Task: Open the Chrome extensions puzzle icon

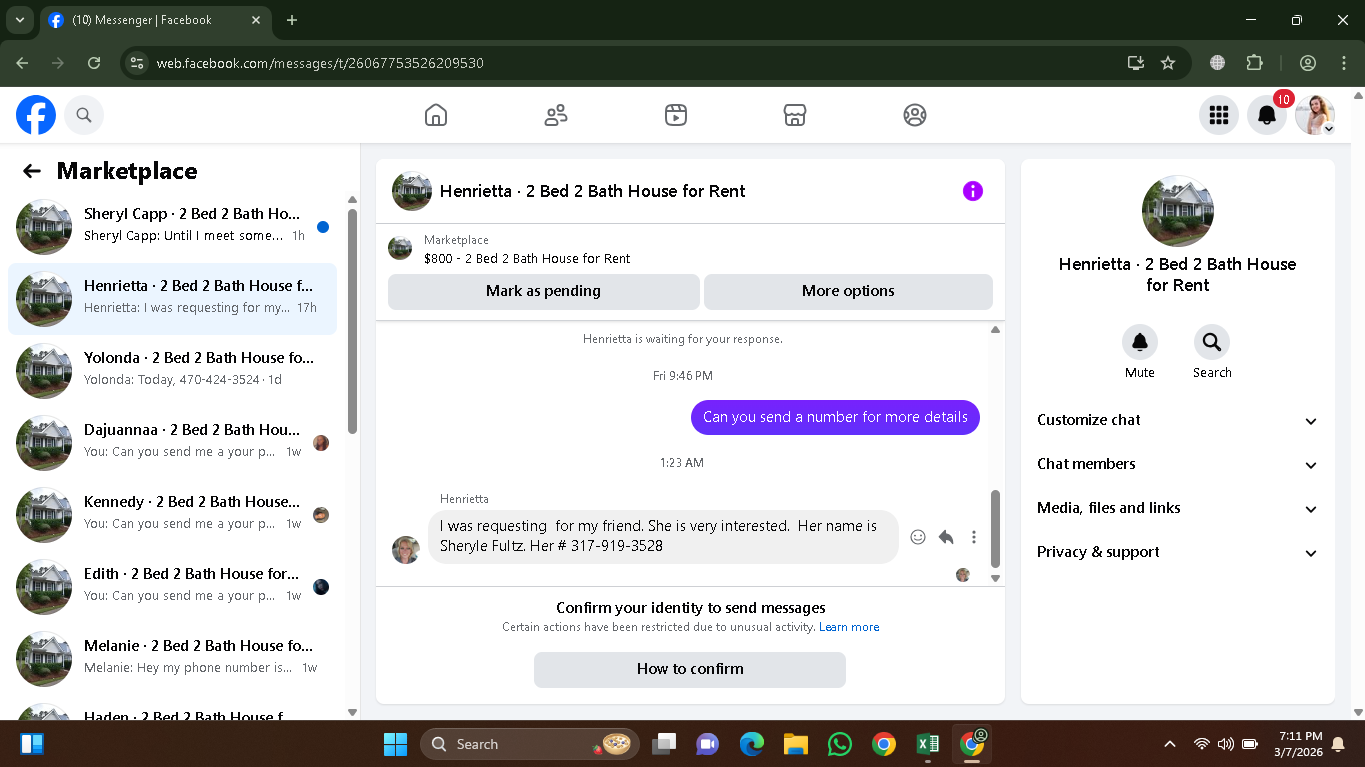Action: coord(1255,63)
